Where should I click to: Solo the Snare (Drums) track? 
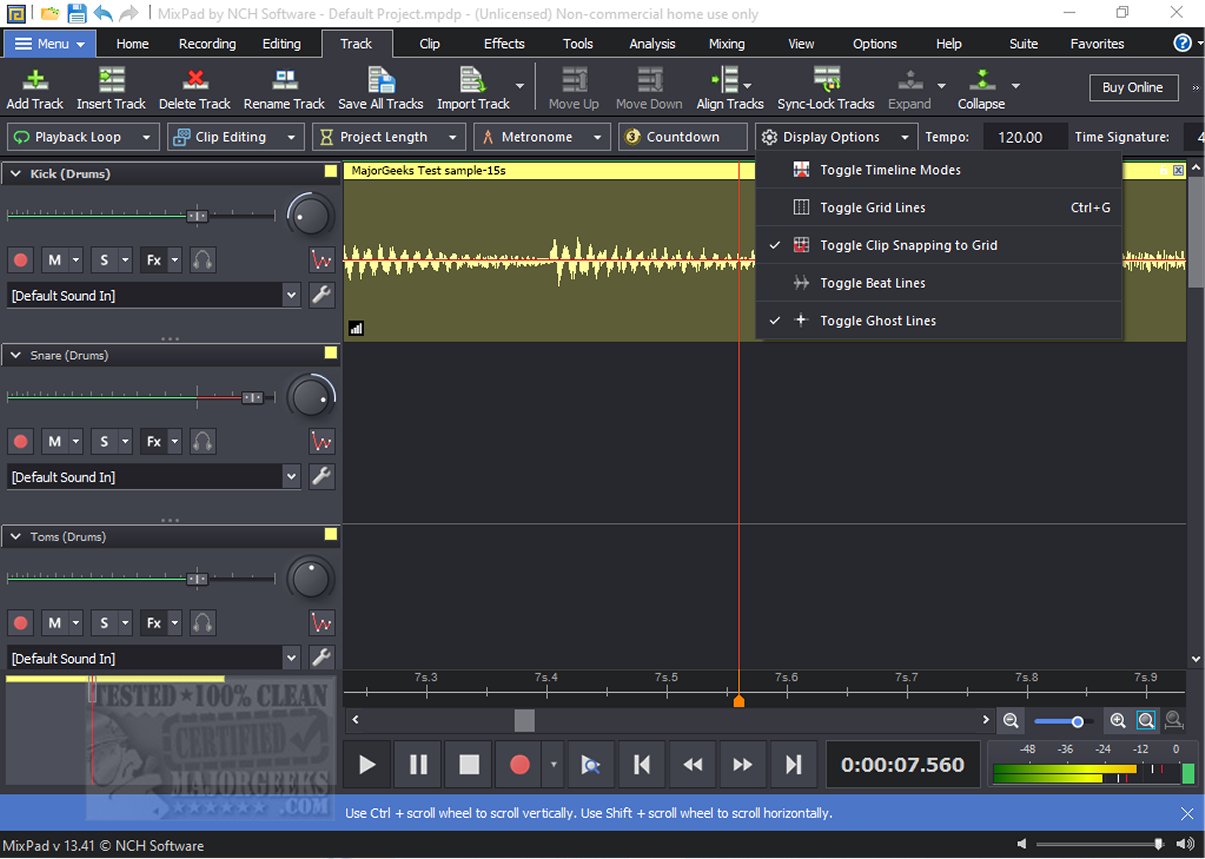[104, 441]
